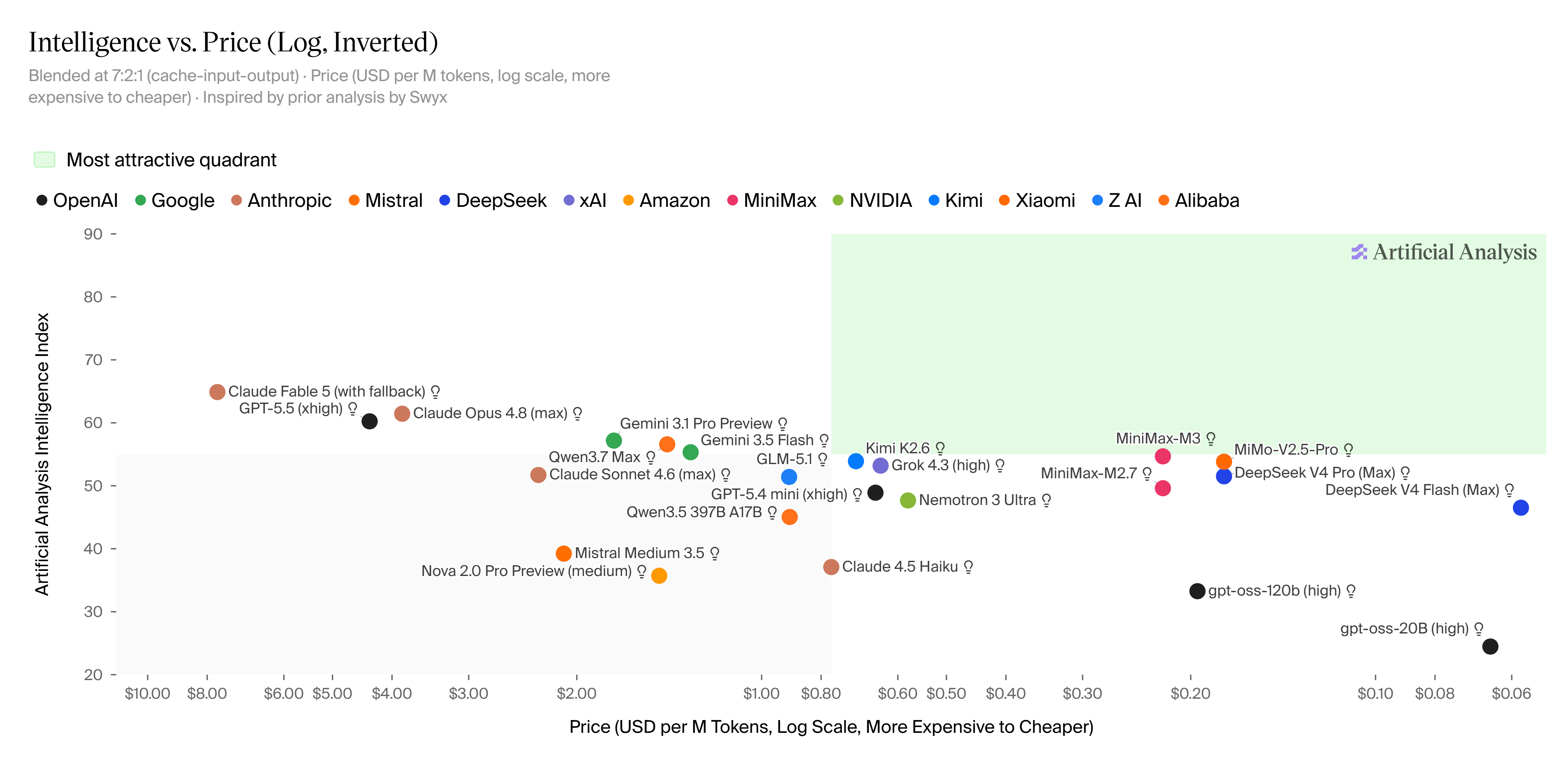The height and width of the screenshot is (768, 1568).
Task: Click the Mistral Medium 3.5 label
Action: coord(639,553)
